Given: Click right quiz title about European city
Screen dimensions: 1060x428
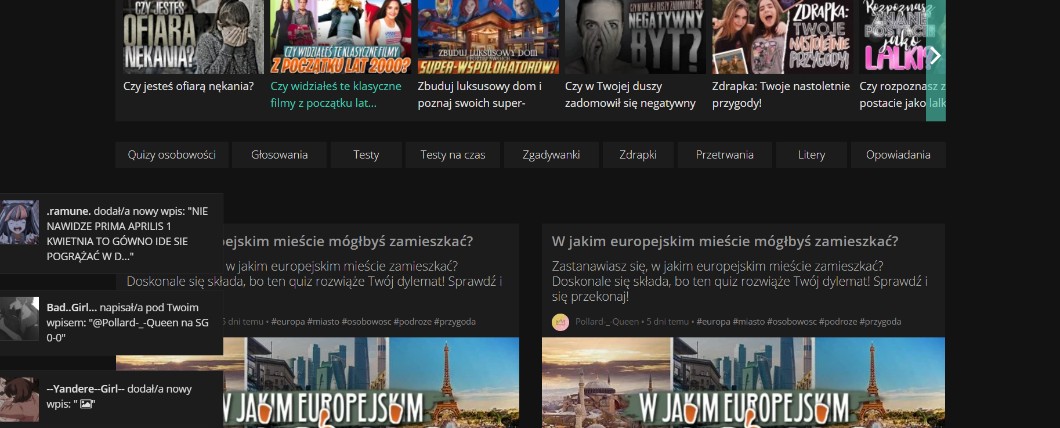Looking at the screenshot, I should click(x=724, y=241).
